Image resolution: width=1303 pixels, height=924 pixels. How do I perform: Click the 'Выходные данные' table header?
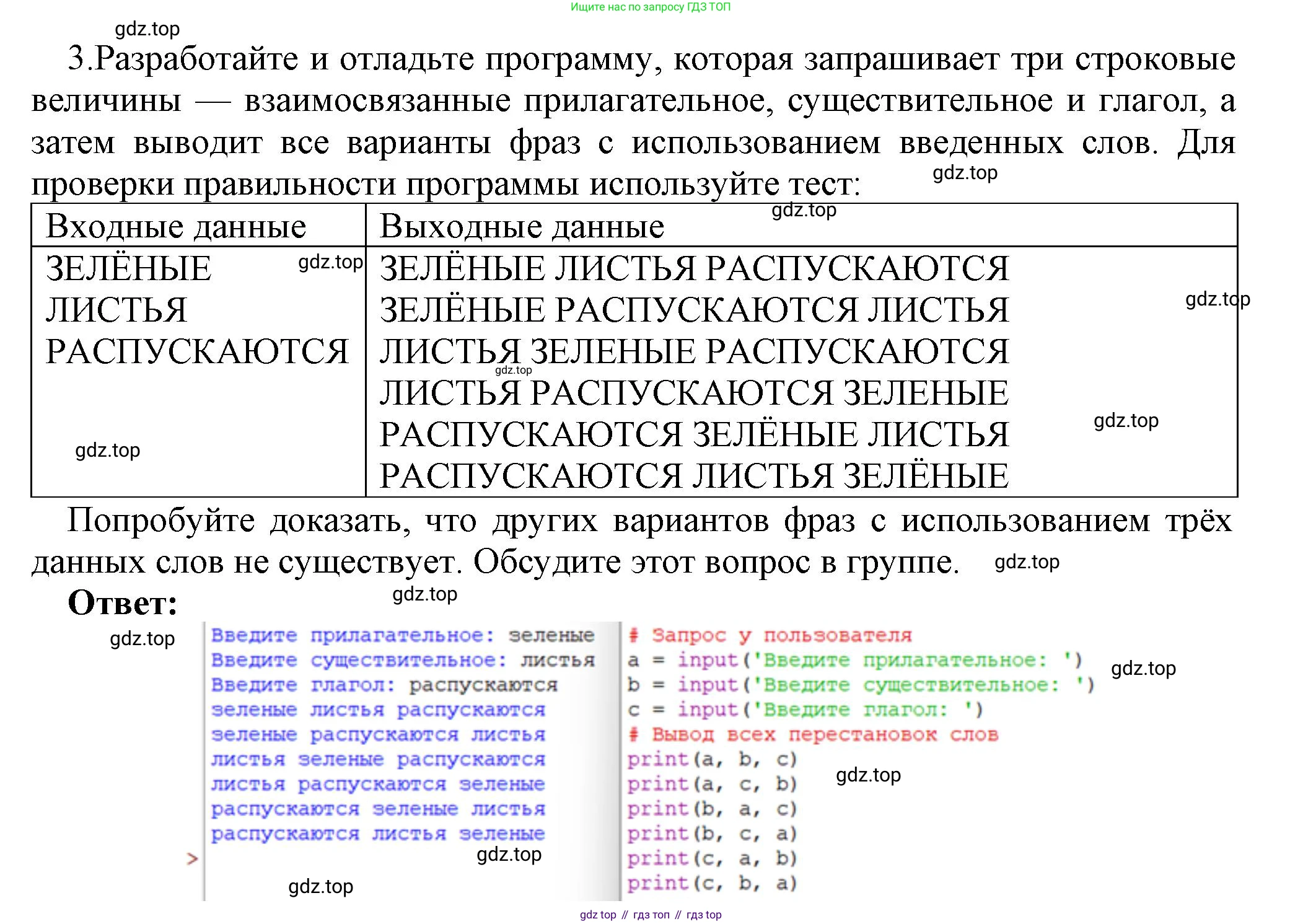pyautogui.click(x=522, y=226)
